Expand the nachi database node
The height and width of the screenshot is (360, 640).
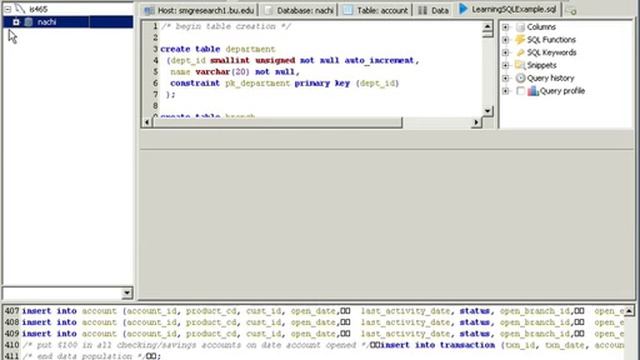[16, 22]
